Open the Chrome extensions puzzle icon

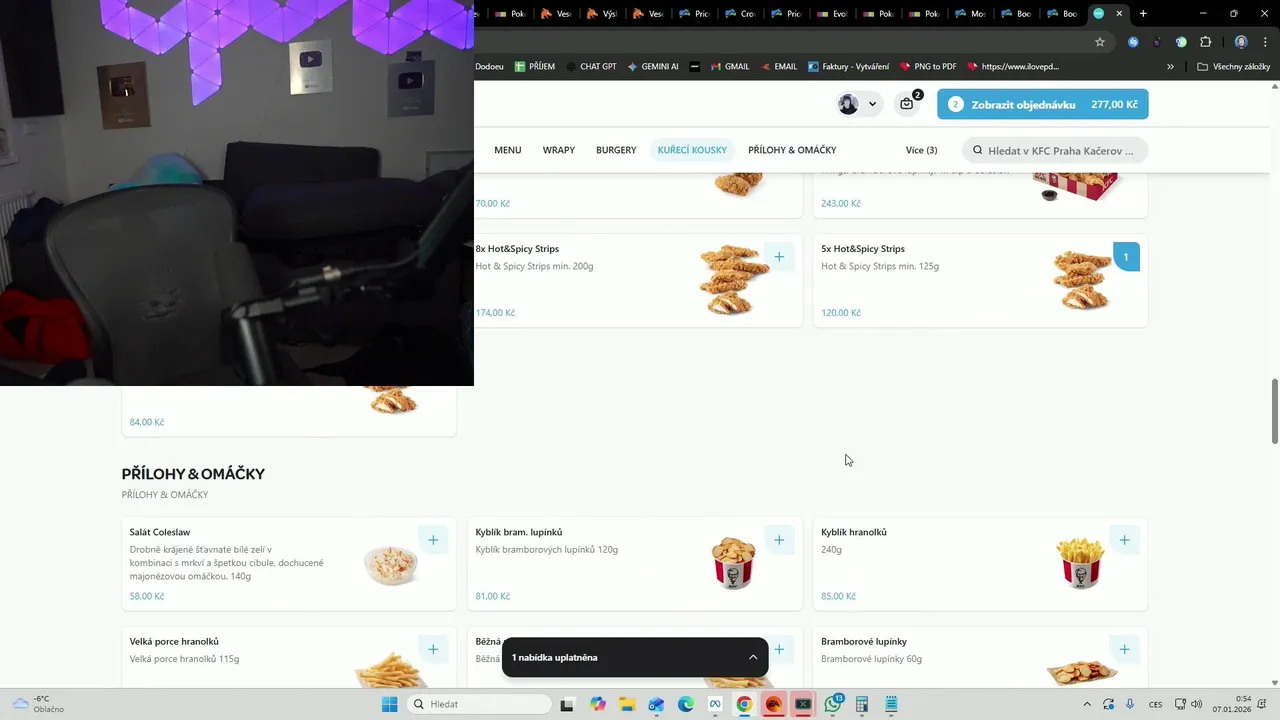(x=1205, y=42)
